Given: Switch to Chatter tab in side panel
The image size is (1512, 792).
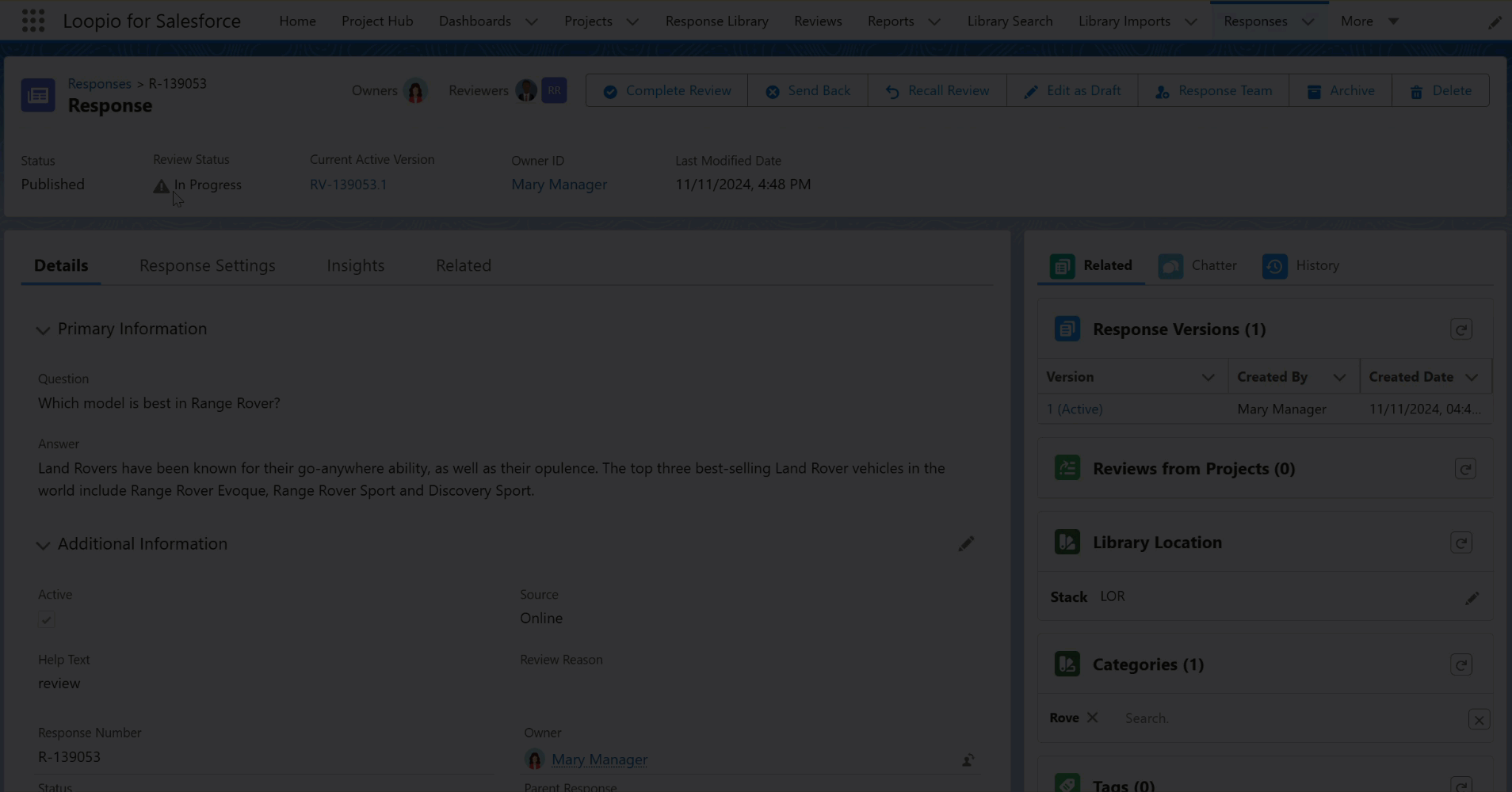Looking at the screenshot, I should click(x=1197, y=266).
